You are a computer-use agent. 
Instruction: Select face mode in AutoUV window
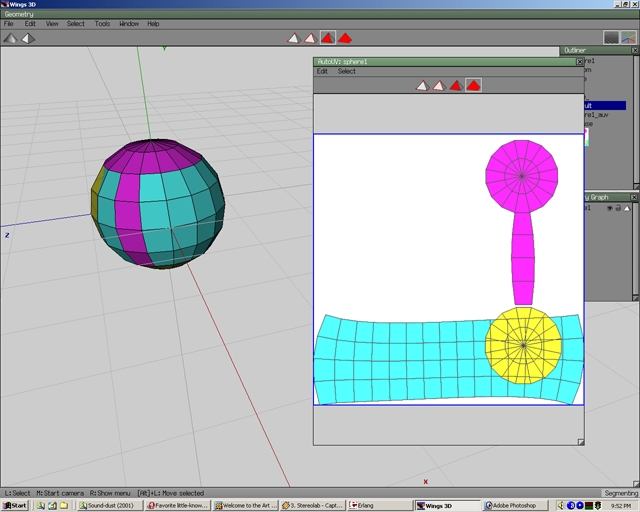[x=456, y=85]
